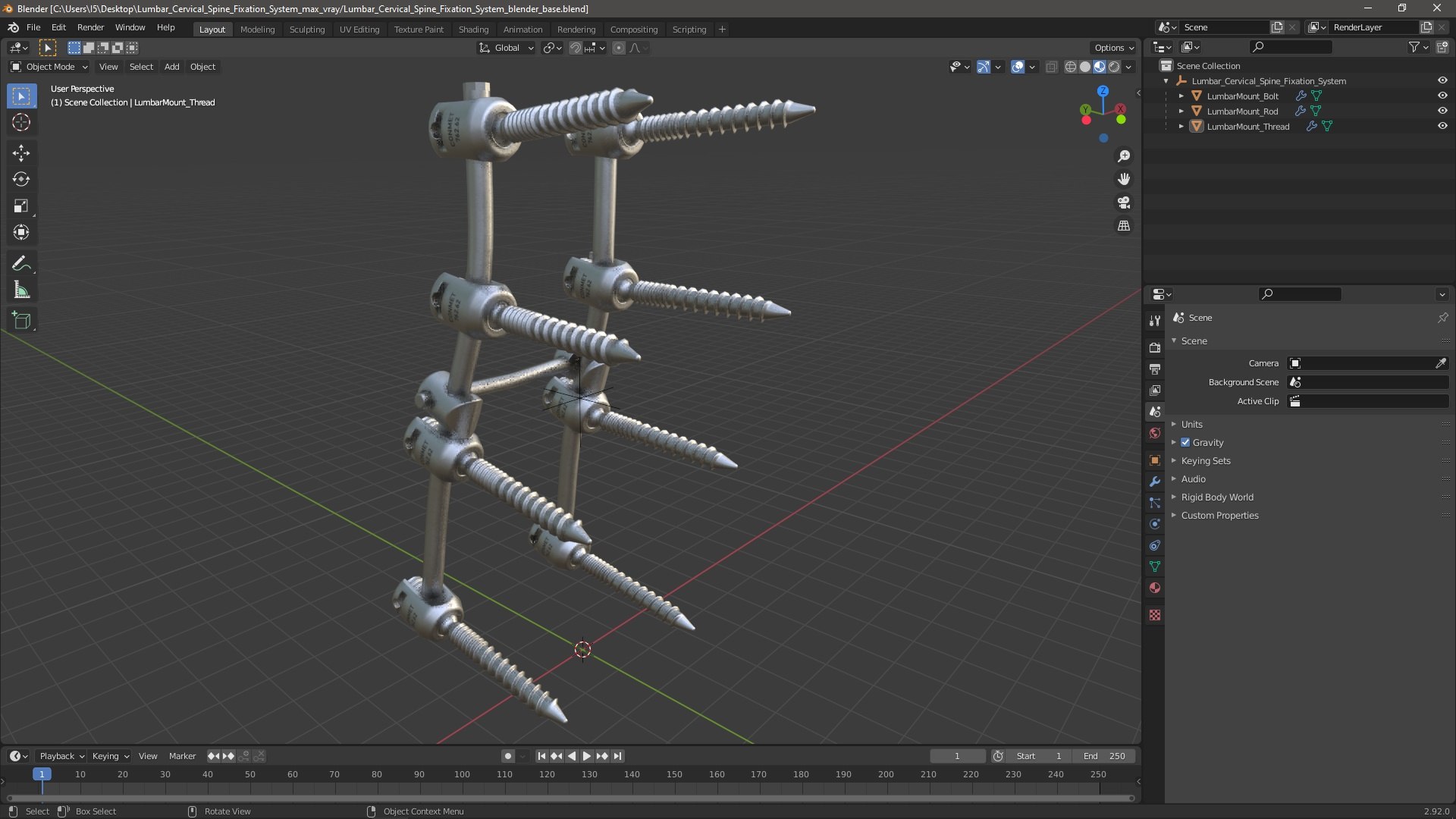
Task: Pick the Measure tool
Action: (21, 290)
